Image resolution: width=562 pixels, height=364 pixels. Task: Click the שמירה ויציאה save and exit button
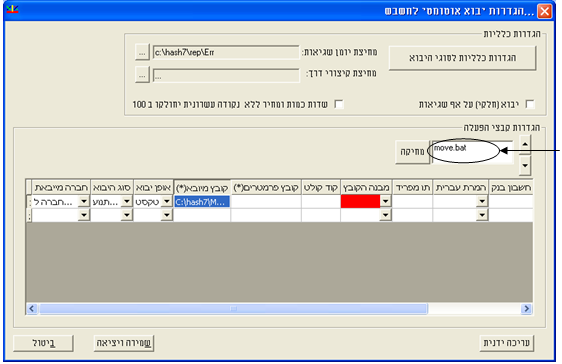coord(124,343)
